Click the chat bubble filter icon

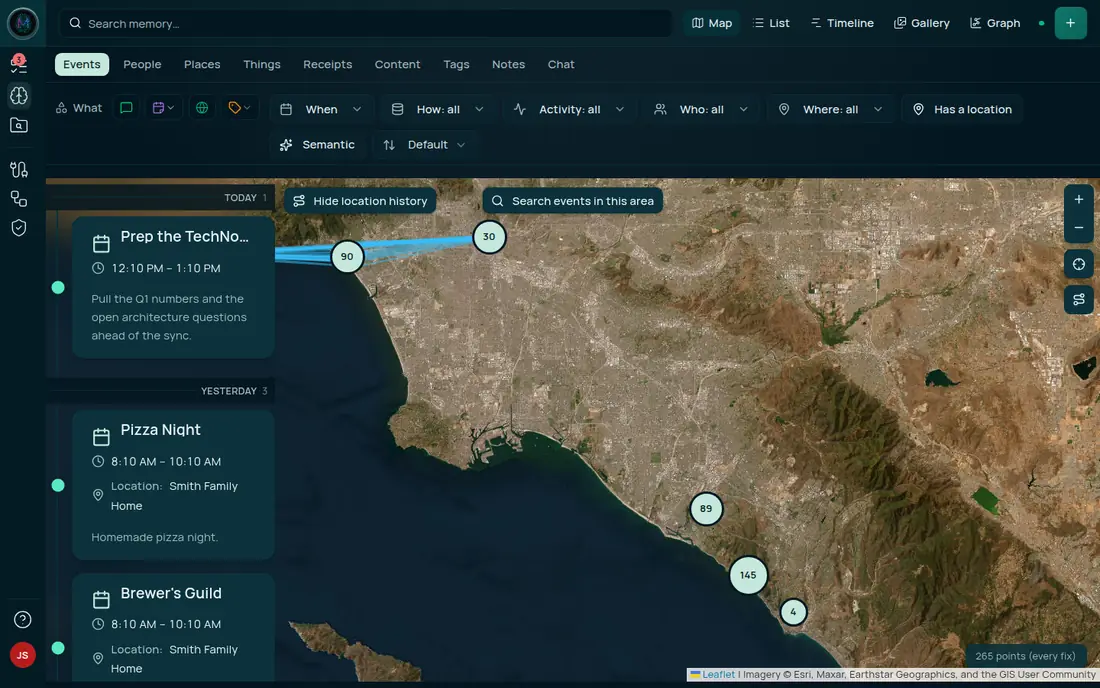126,108
